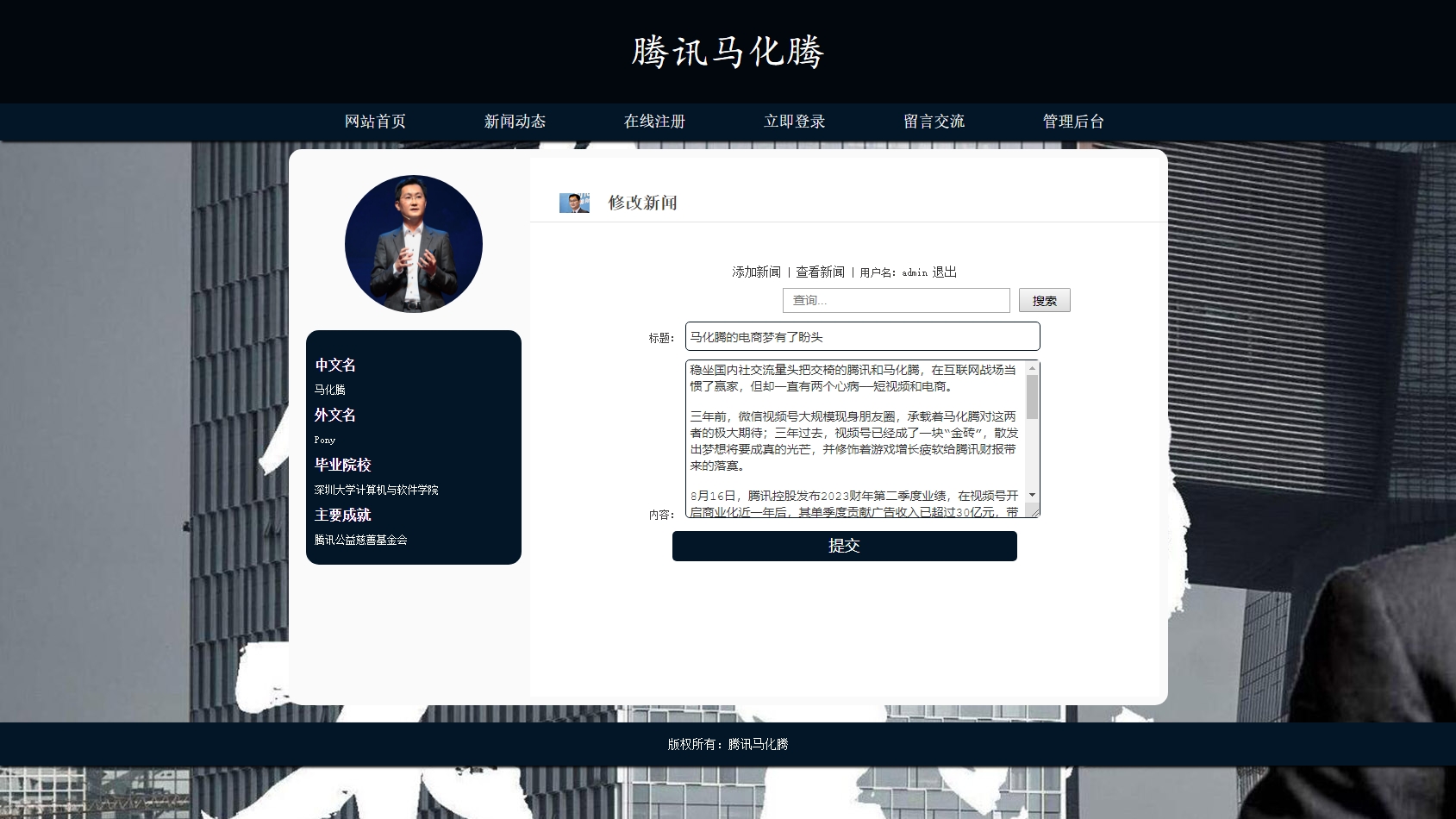Focus the 查询 search input box
This screenshot has width=1456, height=819.
click(x=897, y=301)
